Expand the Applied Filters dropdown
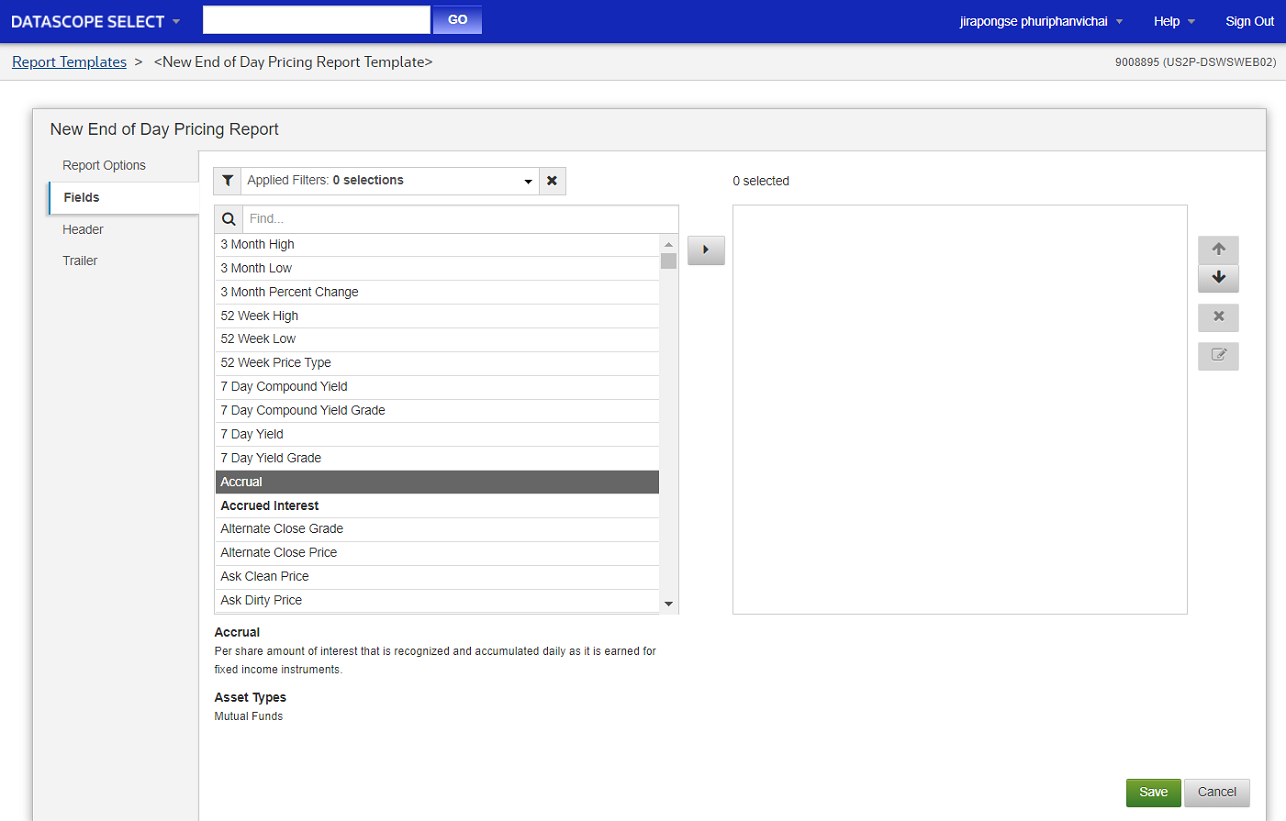Screen dimensions: 1286x821 (x=528, y=182)
